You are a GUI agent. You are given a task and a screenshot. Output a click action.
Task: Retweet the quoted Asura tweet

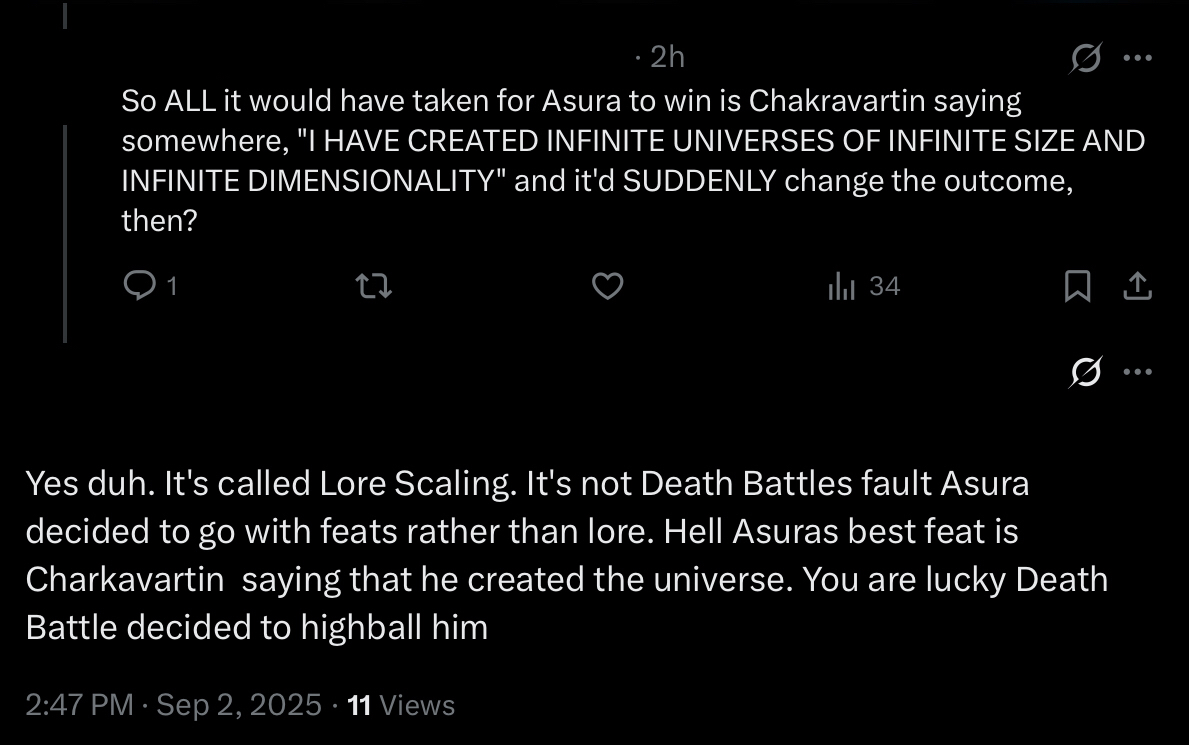pos(374,286)
